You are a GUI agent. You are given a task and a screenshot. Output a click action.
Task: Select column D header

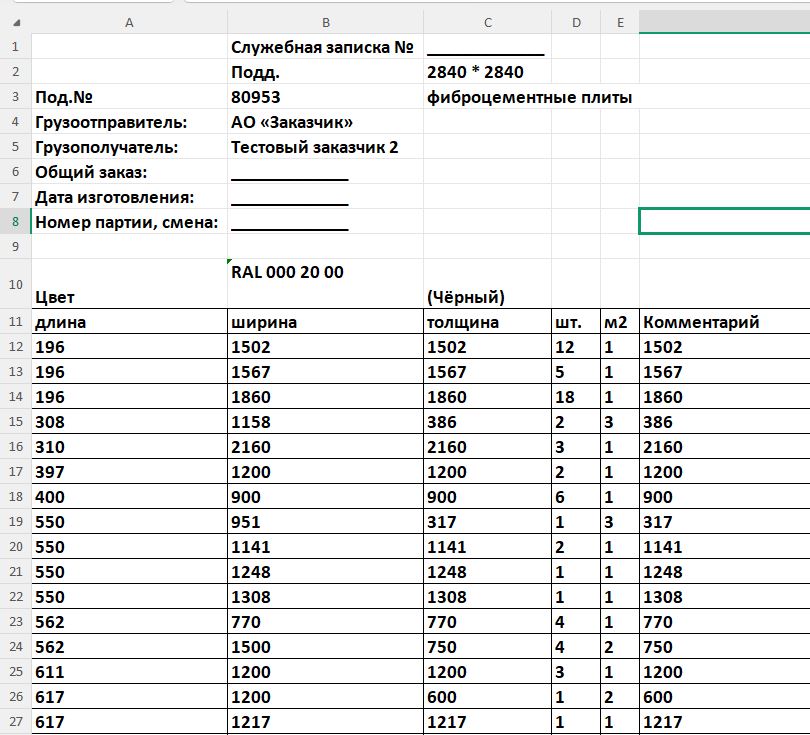click(576, 23)
